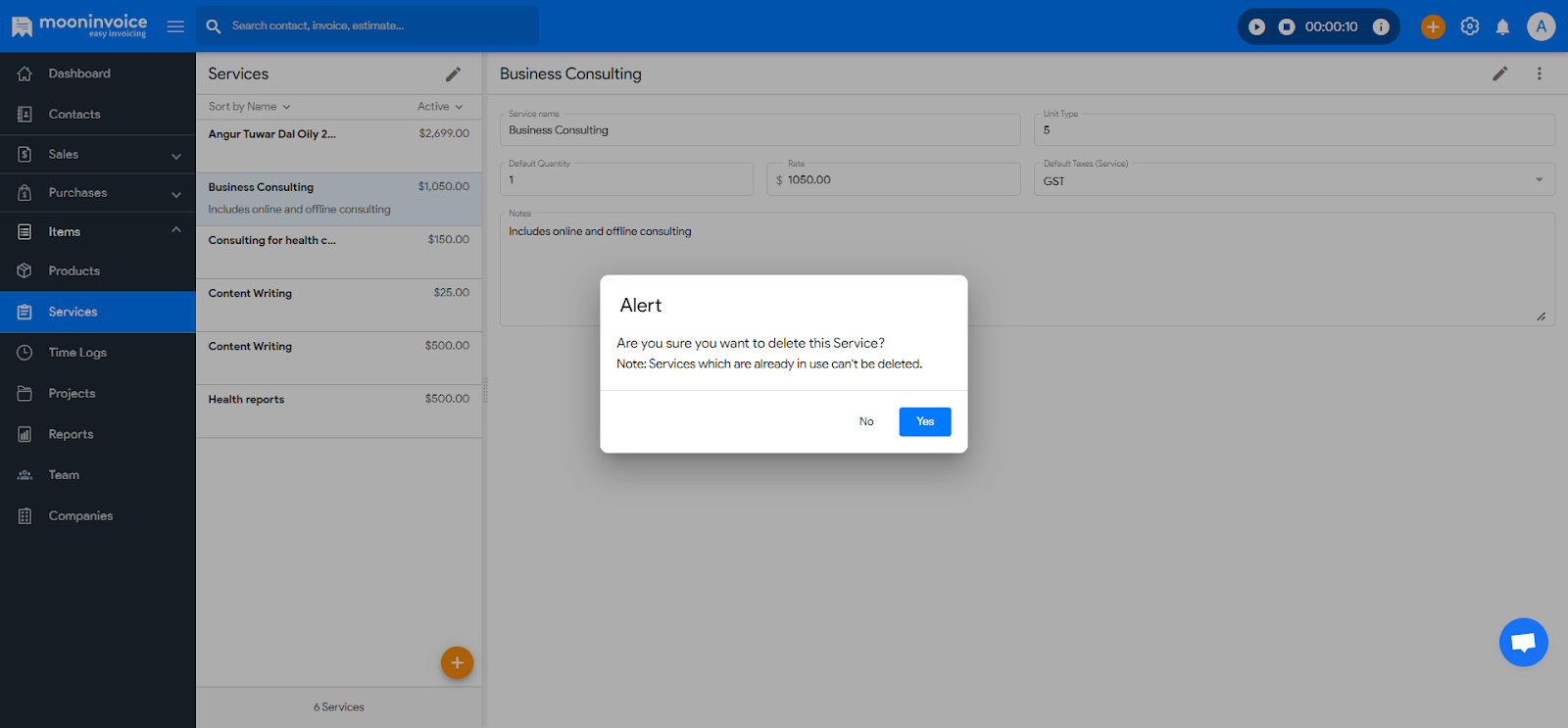Select the Content Writing $25.00 service
1568x728 pixels.
[x=339, y=306]
